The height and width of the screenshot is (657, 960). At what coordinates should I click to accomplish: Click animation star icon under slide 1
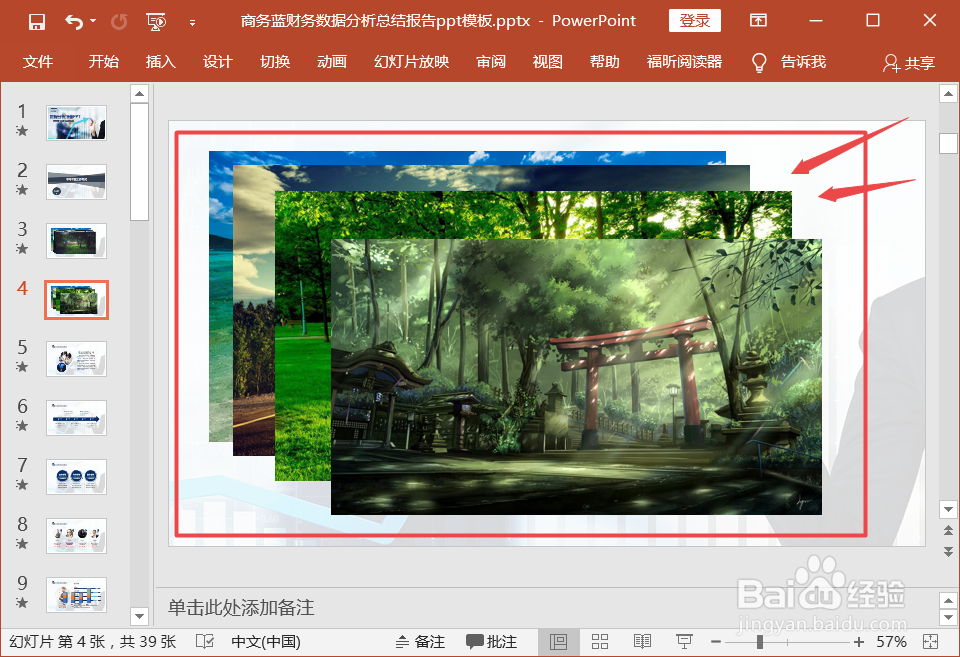(22, 130)
